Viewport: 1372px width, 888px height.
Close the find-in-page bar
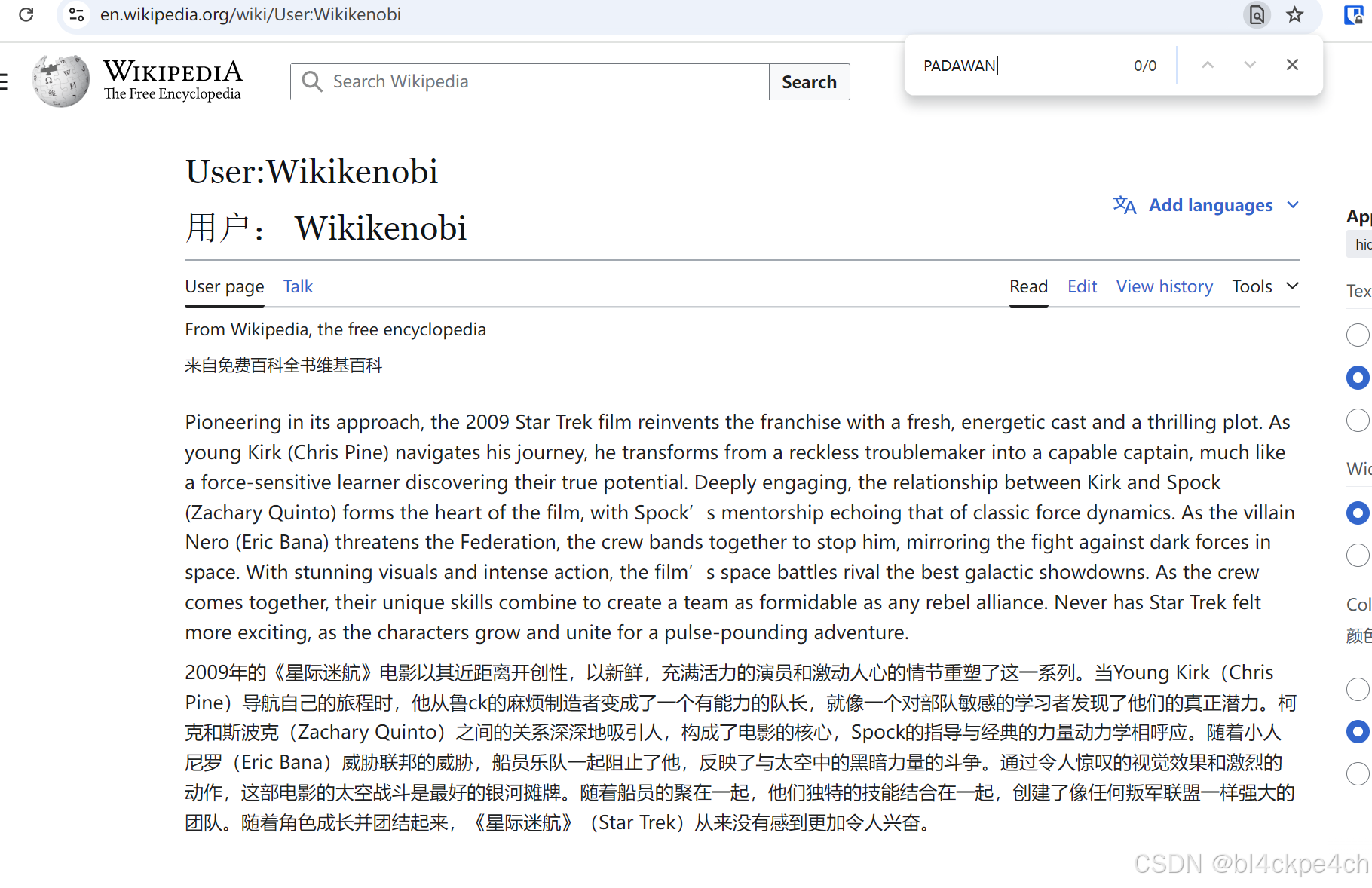click(1292, 65)
